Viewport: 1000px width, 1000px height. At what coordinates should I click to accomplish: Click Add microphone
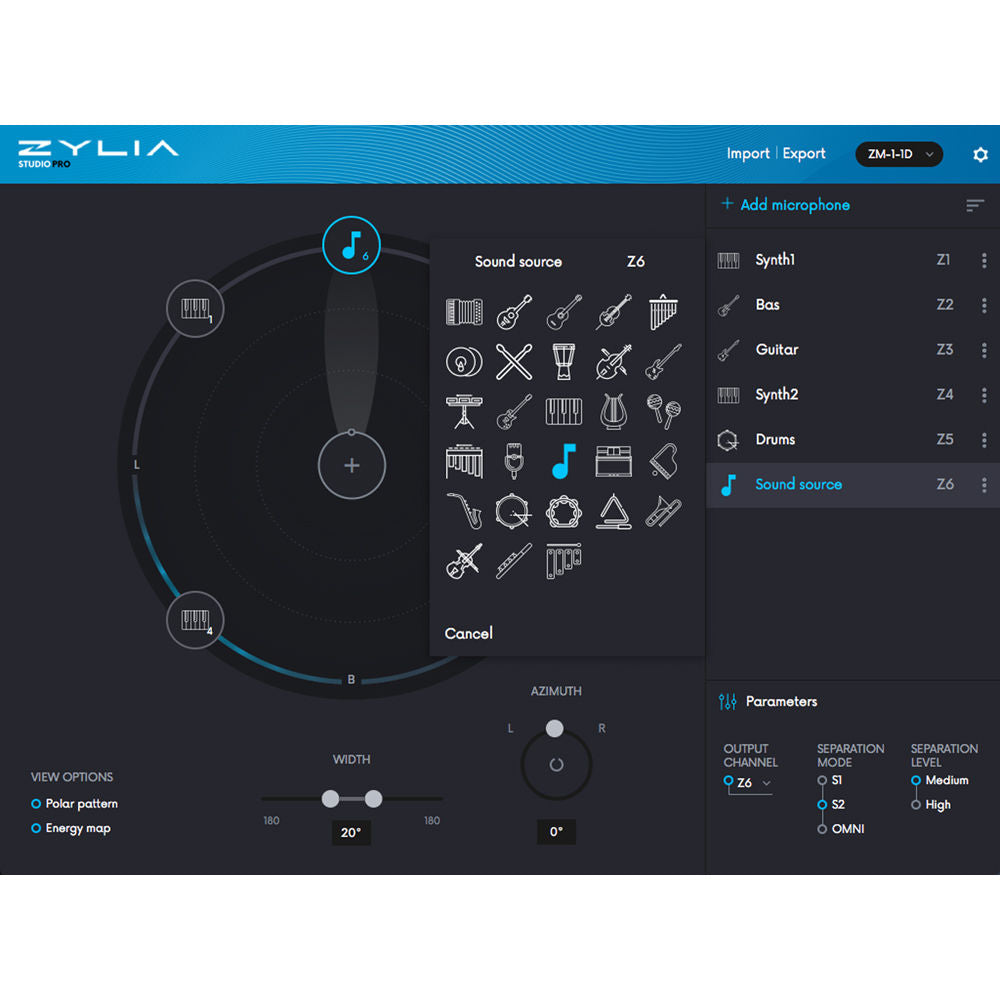pos(785,205)
